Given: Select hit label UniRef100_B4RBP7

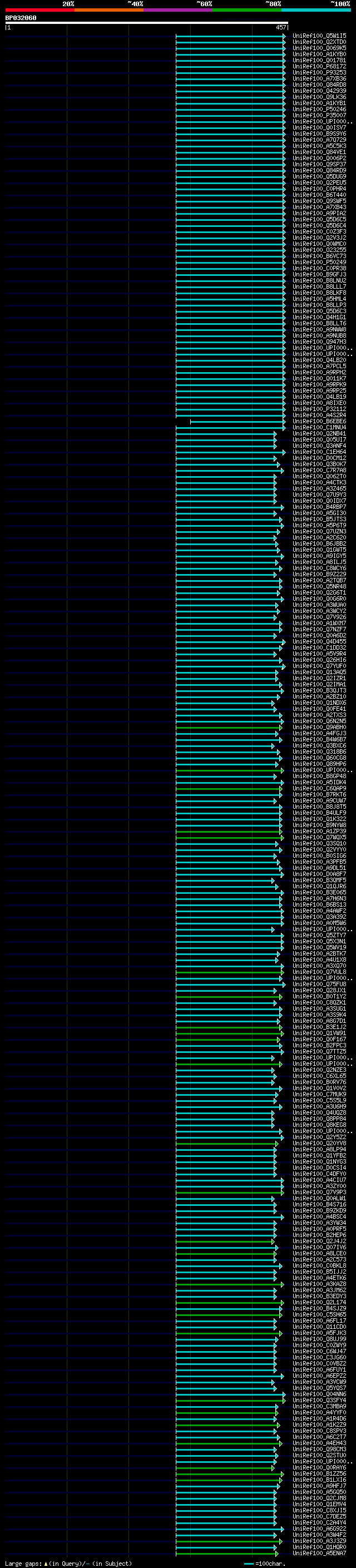Looking at the screenshot, I should (x=319, y=507).
